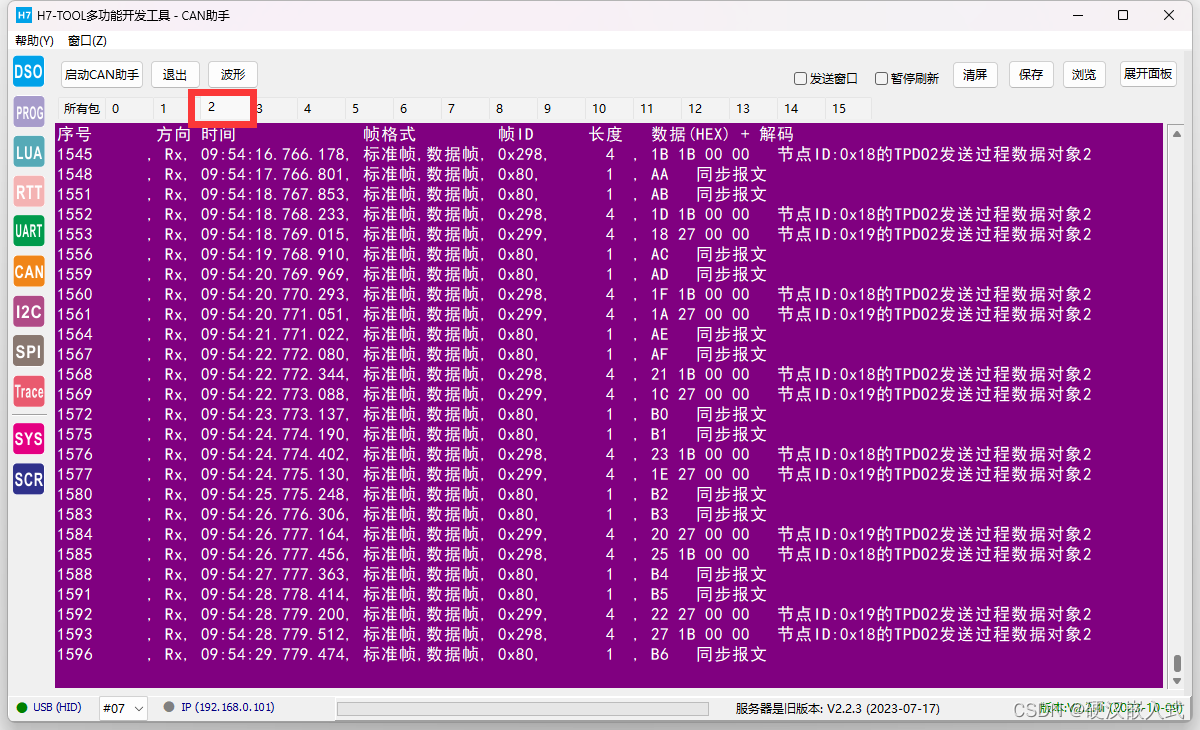Open the #07 device dropdown
The width and height of the screenshot is (1200, 730).
pos(123,708)
